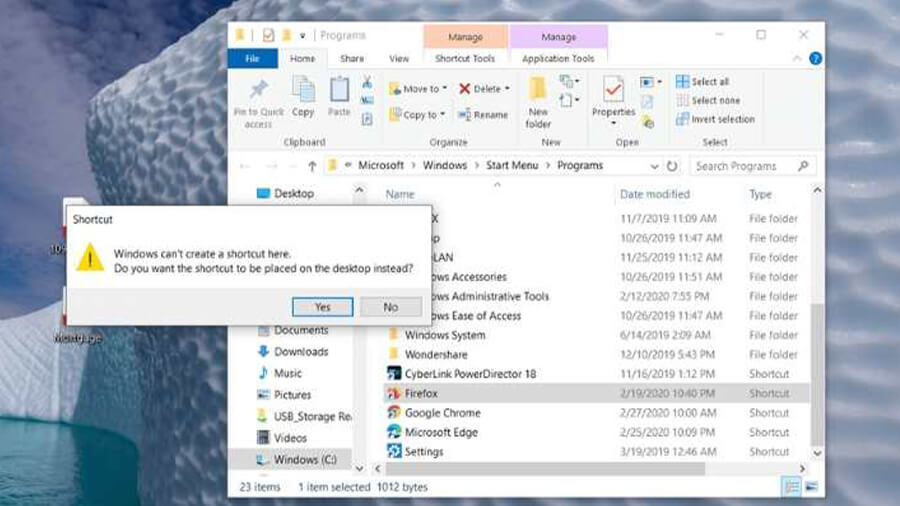Click the ribbon Help question mark icon

(x=815, y=59)
